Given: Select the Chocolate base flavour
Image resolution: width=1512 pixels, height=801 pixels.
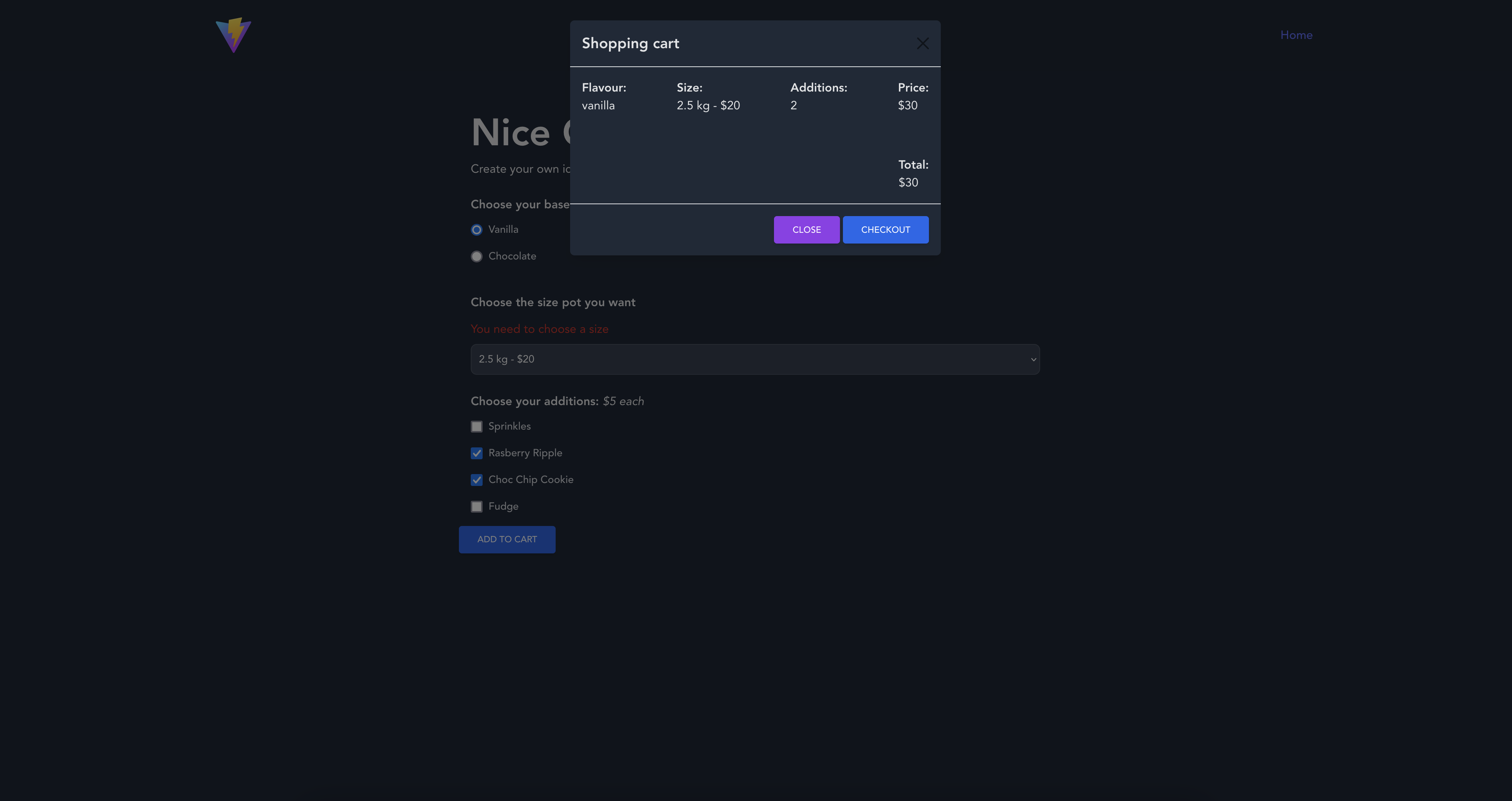Looking at the screenshot, I should tap(477, 256).
